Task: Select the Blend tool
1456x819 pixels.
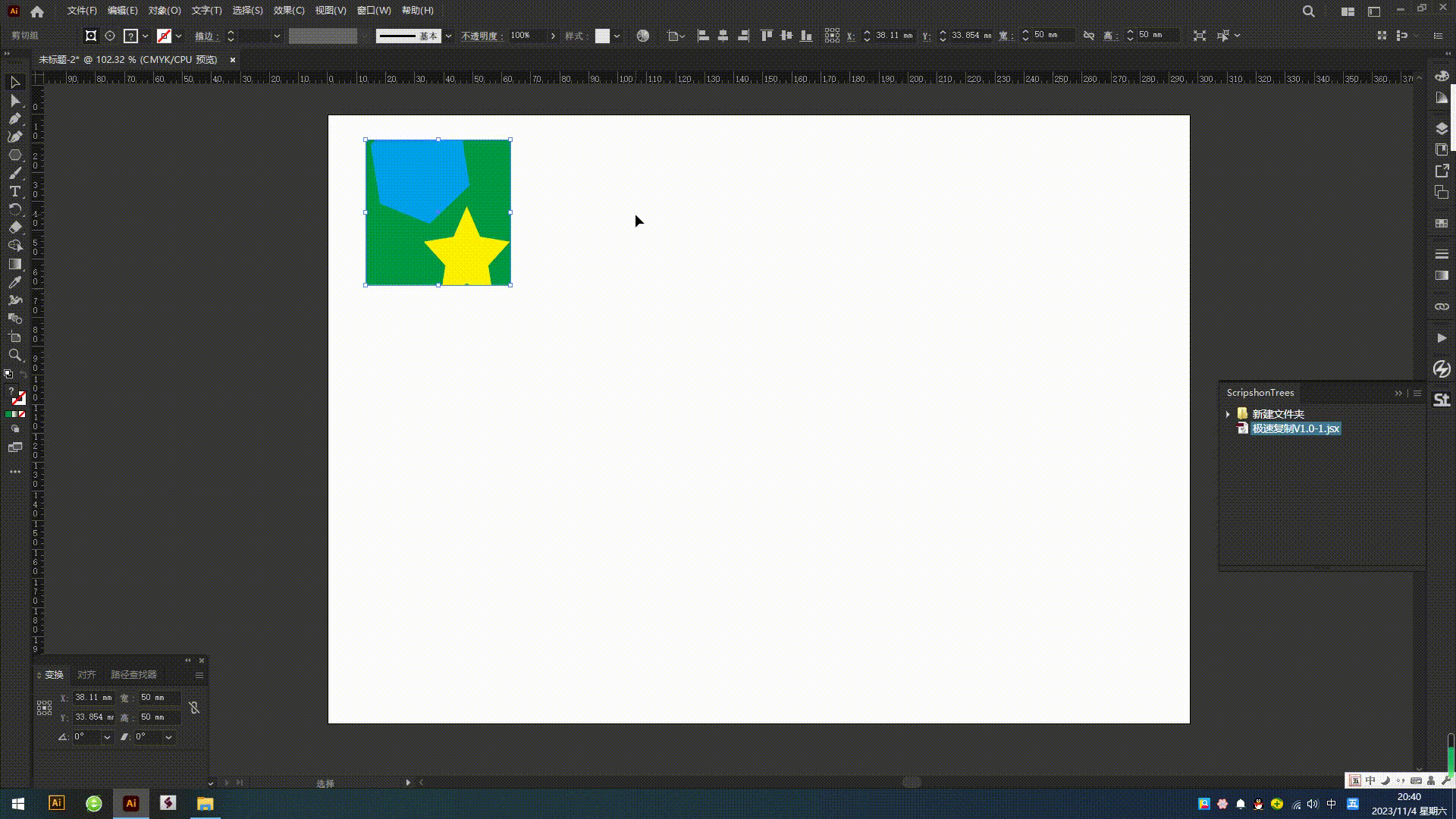Action: pos(14,318)
